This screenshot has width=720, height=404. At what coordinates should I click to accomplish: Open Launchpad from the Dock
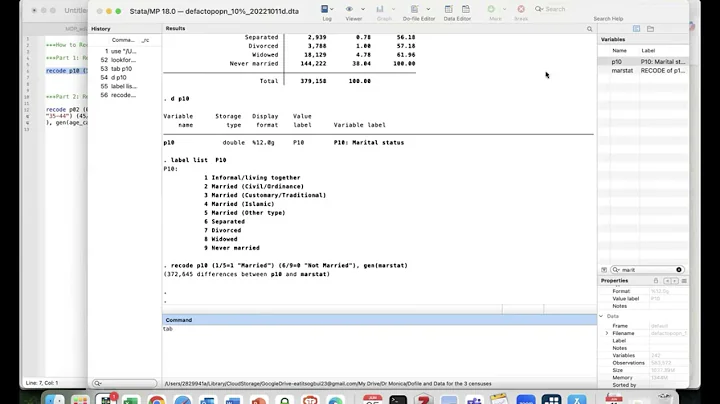point(80,400)
